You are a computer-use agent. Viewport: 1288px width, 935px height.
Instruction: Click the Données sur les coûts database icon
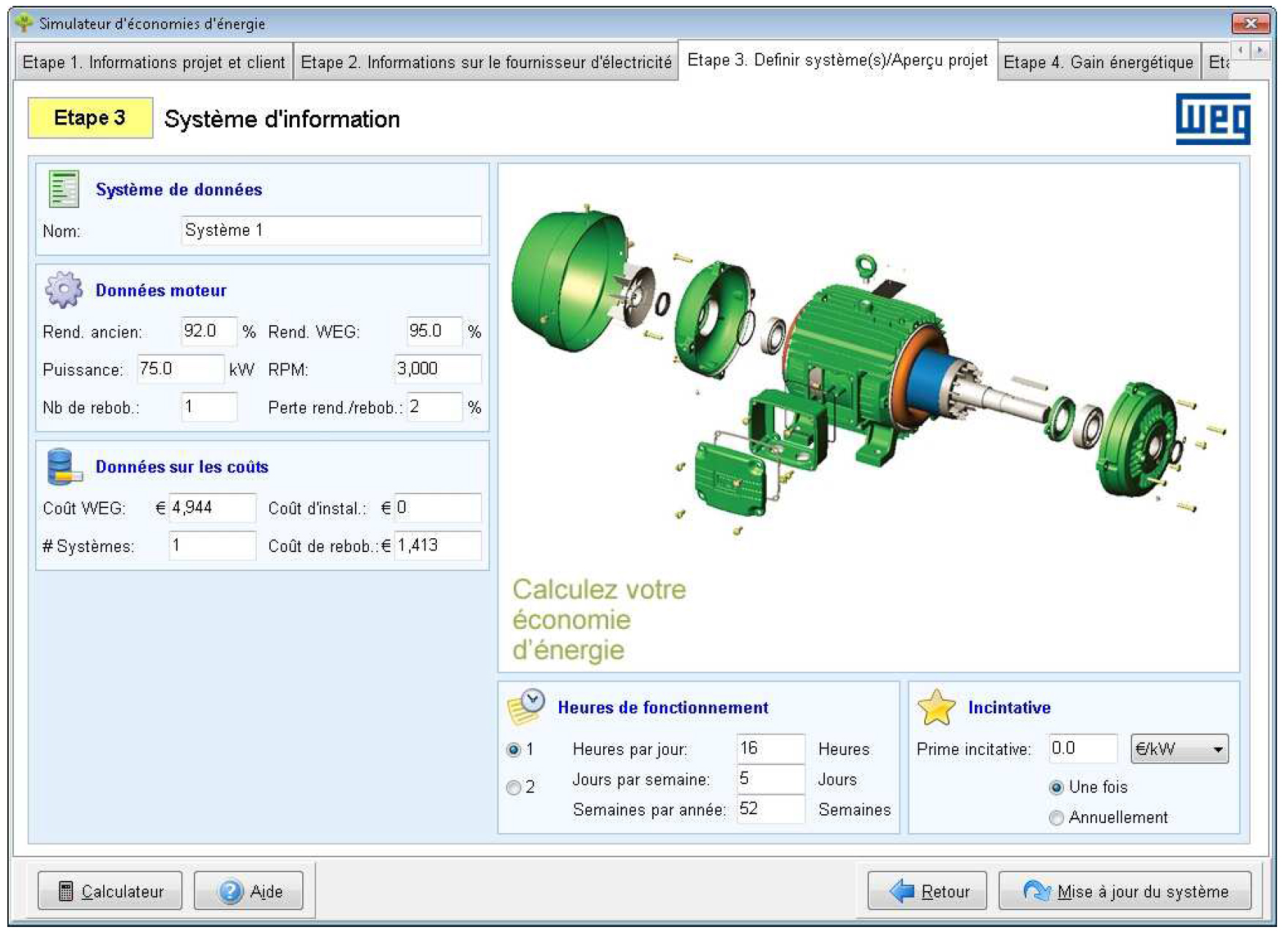[x=64, y=466]
